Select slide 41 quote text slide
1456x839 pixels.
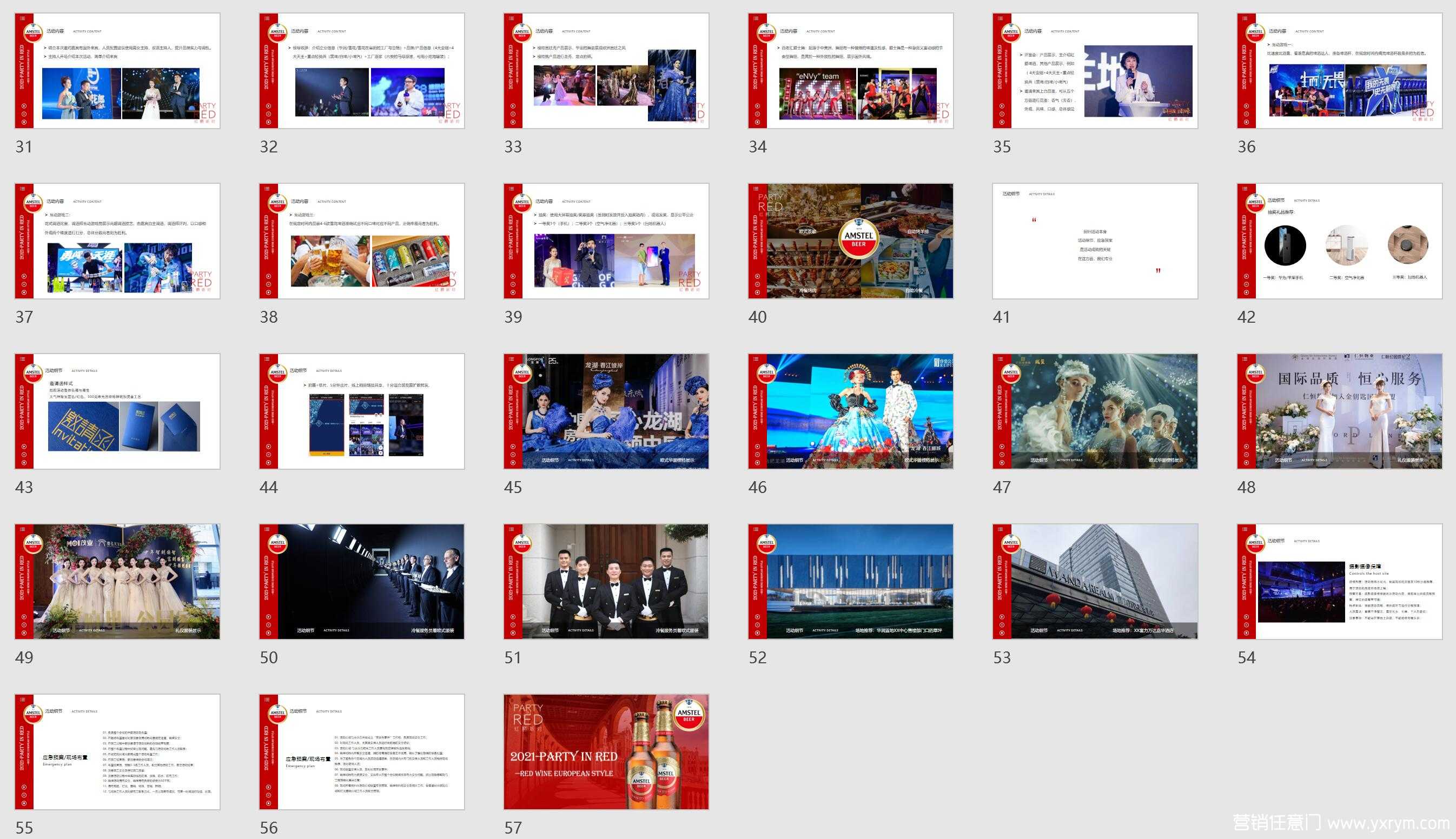[1095, 241]
